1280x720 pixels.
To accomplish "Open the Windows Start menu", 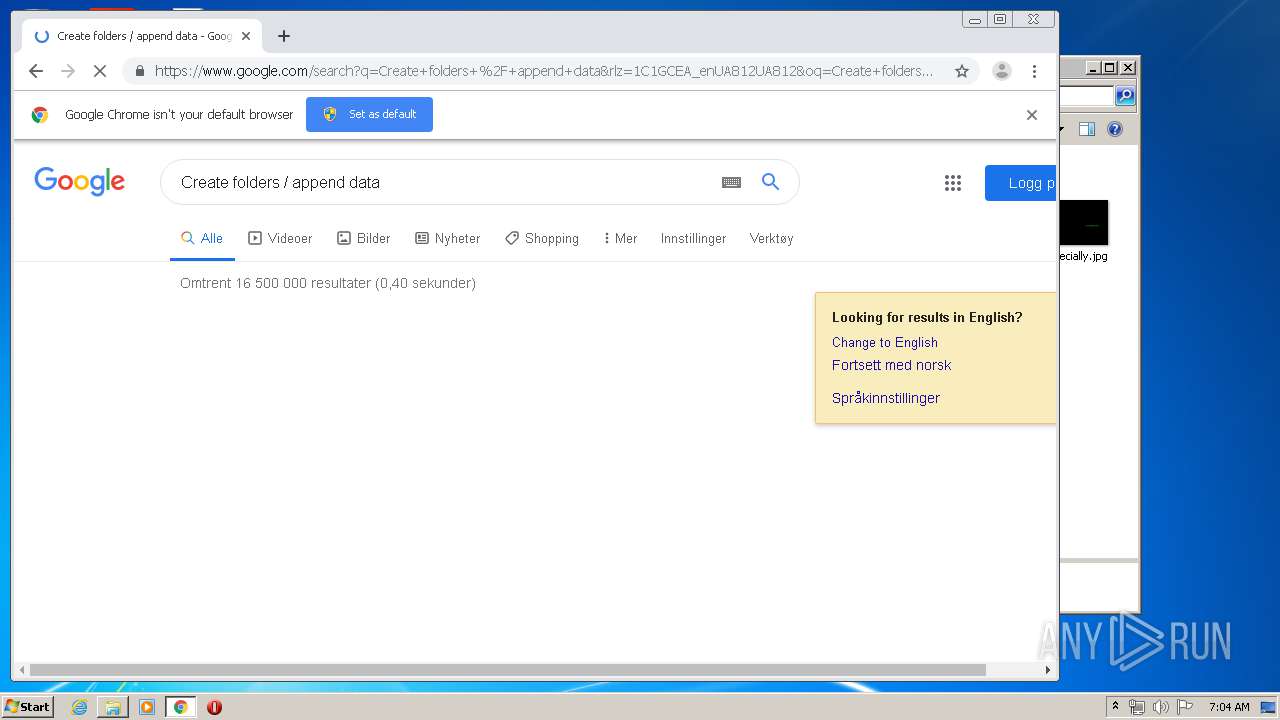I will (28, 707).
